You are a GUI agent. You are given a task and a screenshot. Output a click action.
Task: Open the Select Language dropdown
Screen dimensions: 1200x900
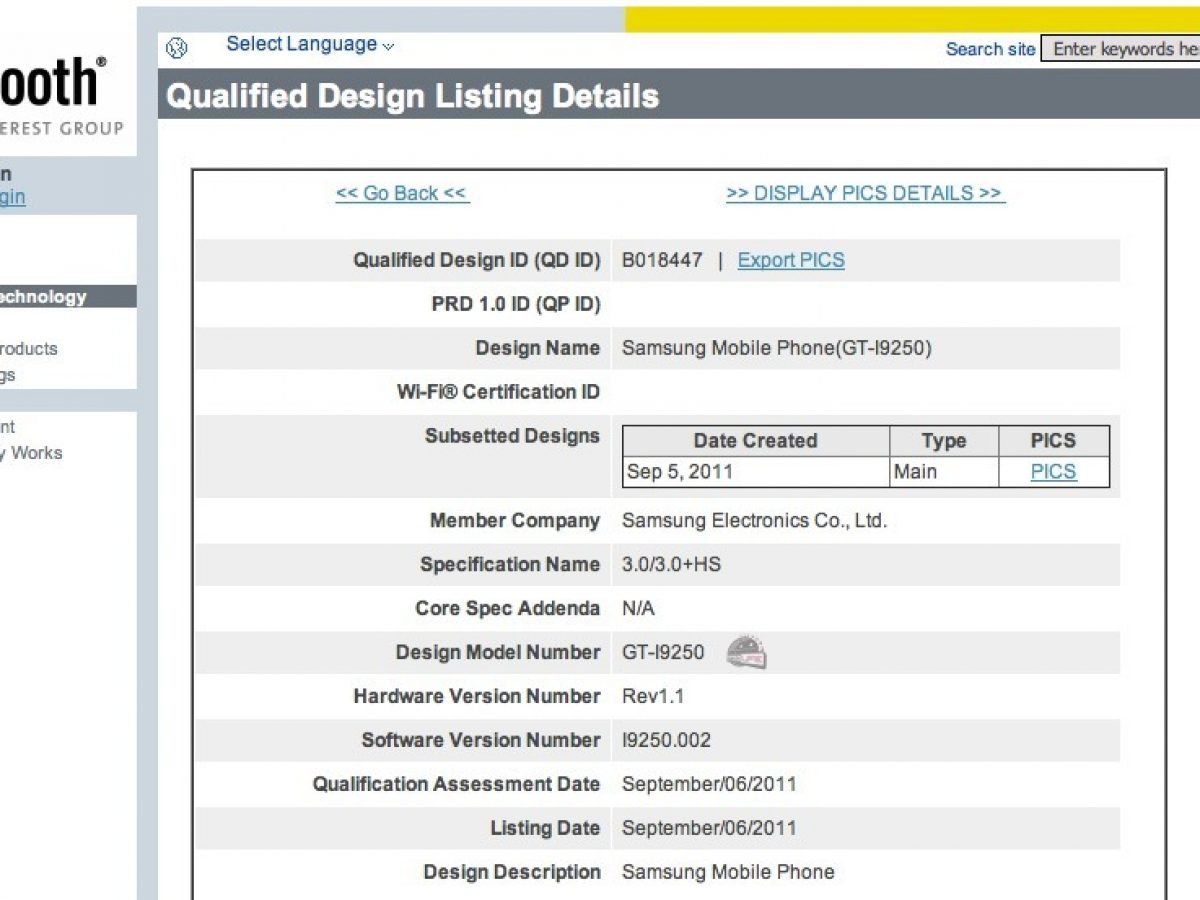point(309,44)
